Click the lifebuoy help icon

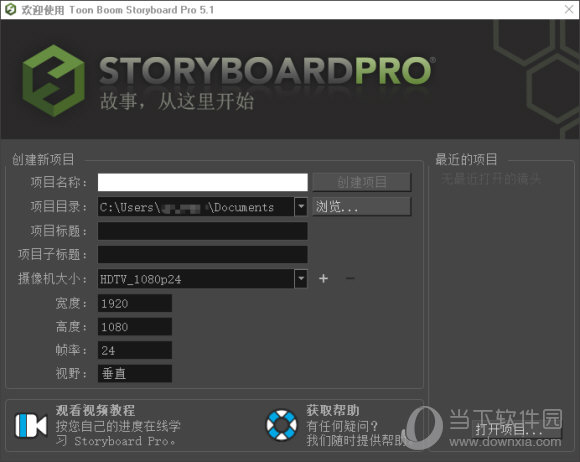pos(281,425)
